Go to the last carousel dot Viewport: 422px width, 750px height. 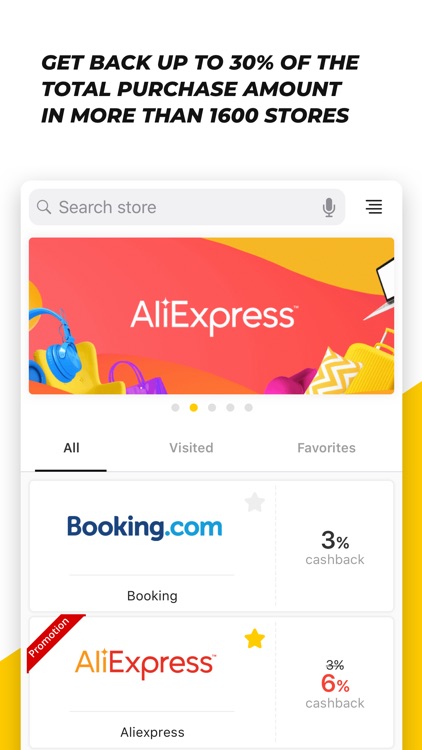[248, 408]
